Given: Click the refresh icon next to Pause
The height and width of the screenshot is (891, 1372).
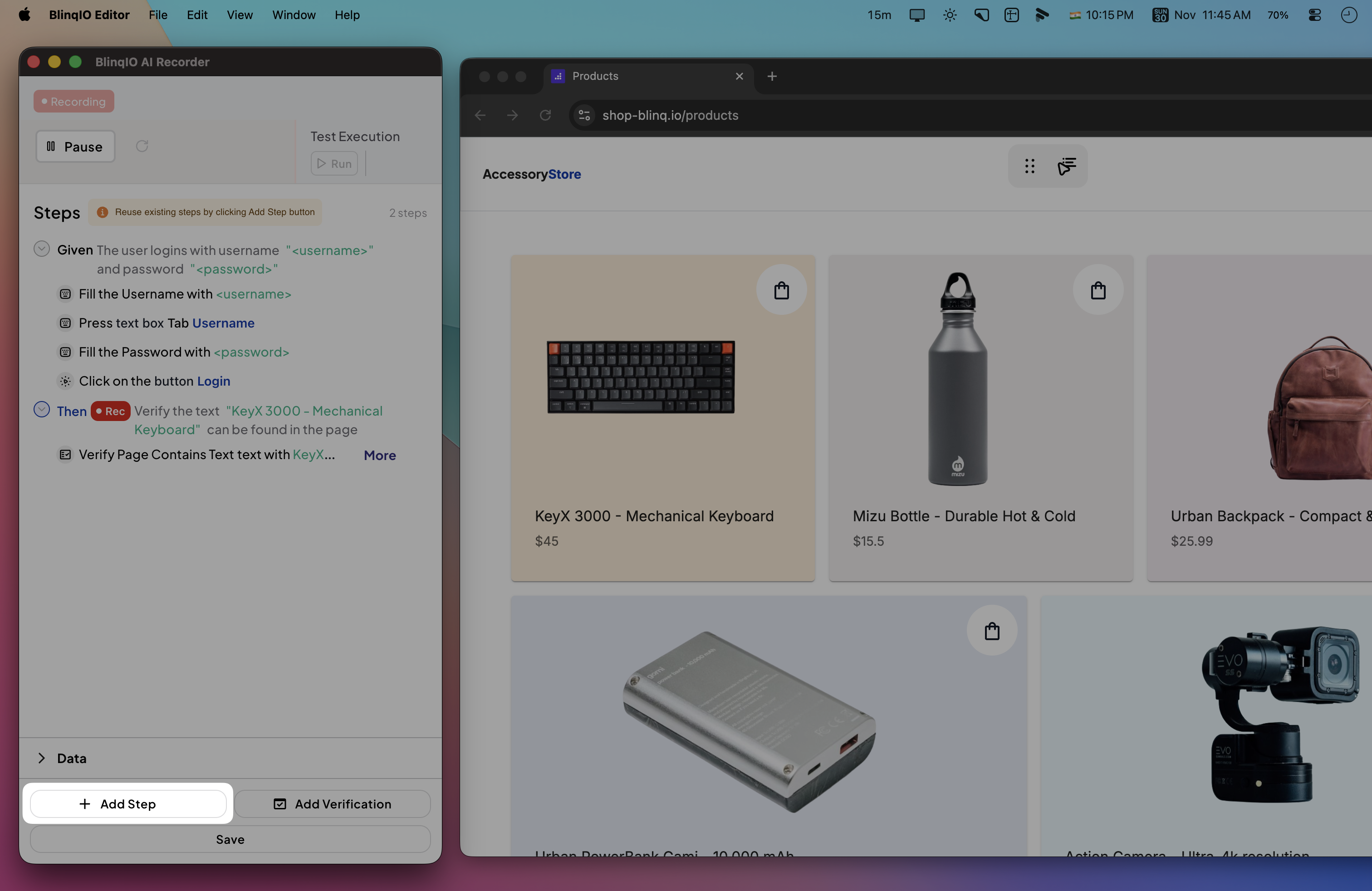Looking at the screenshot, I should [x=142, y=147].
